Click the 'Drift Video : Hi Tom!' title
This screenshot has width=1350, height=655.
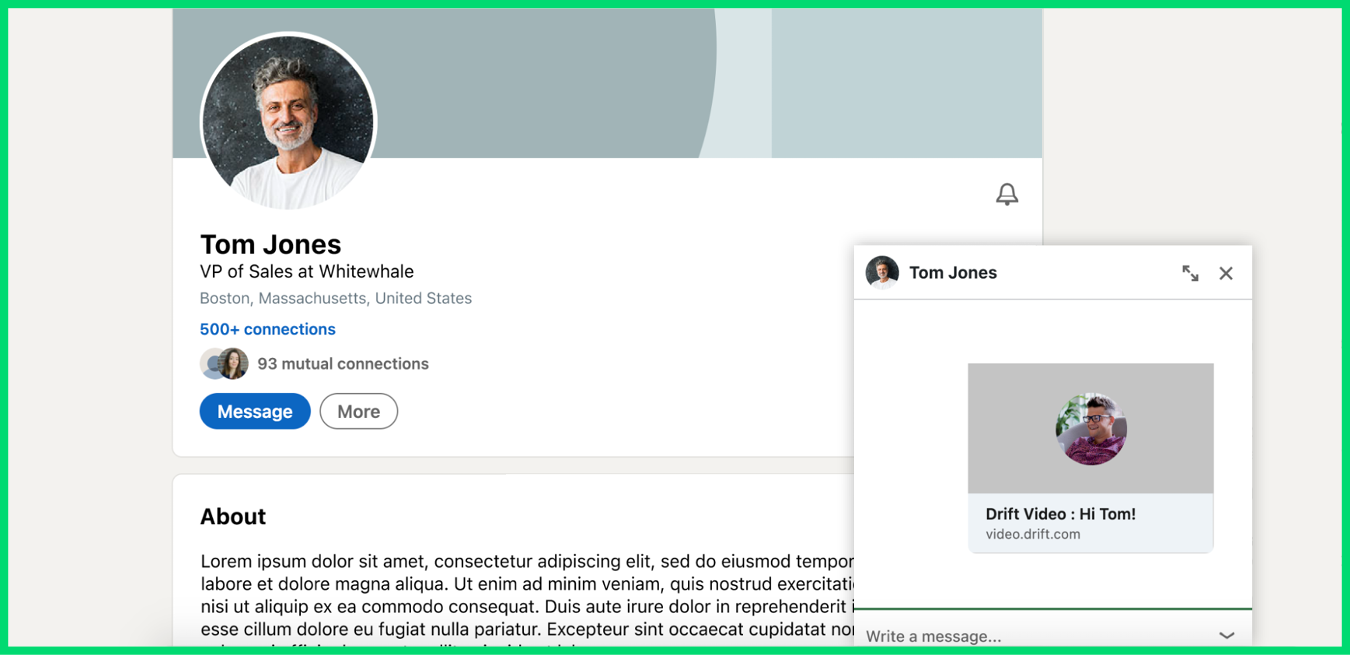point(1060,514)
